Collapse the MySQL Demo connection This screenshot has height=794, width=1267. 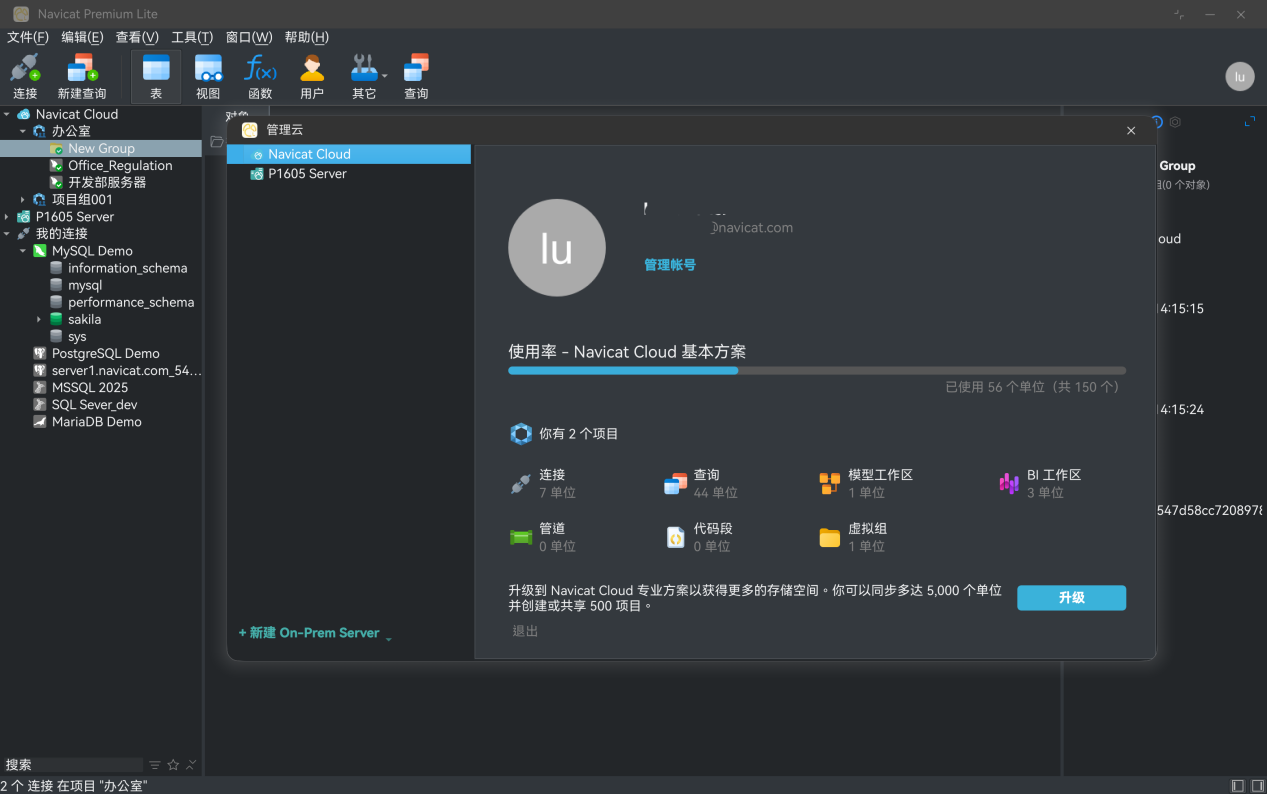pyautogui.click(x=22, y=250)
